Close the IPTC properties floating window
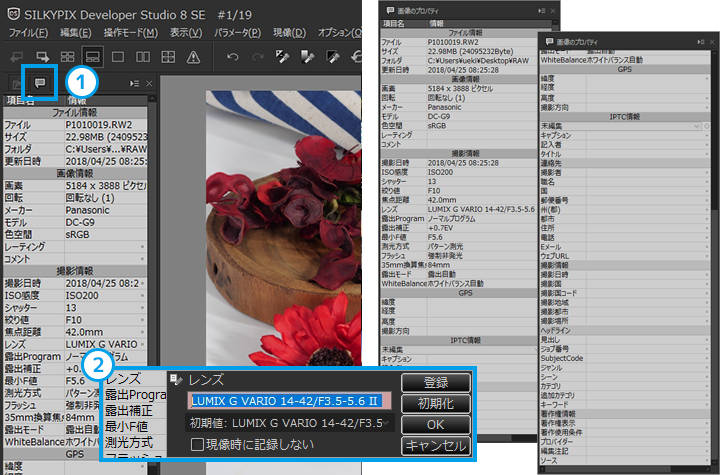This screenshot has height=475, width=720. (713, 42)
